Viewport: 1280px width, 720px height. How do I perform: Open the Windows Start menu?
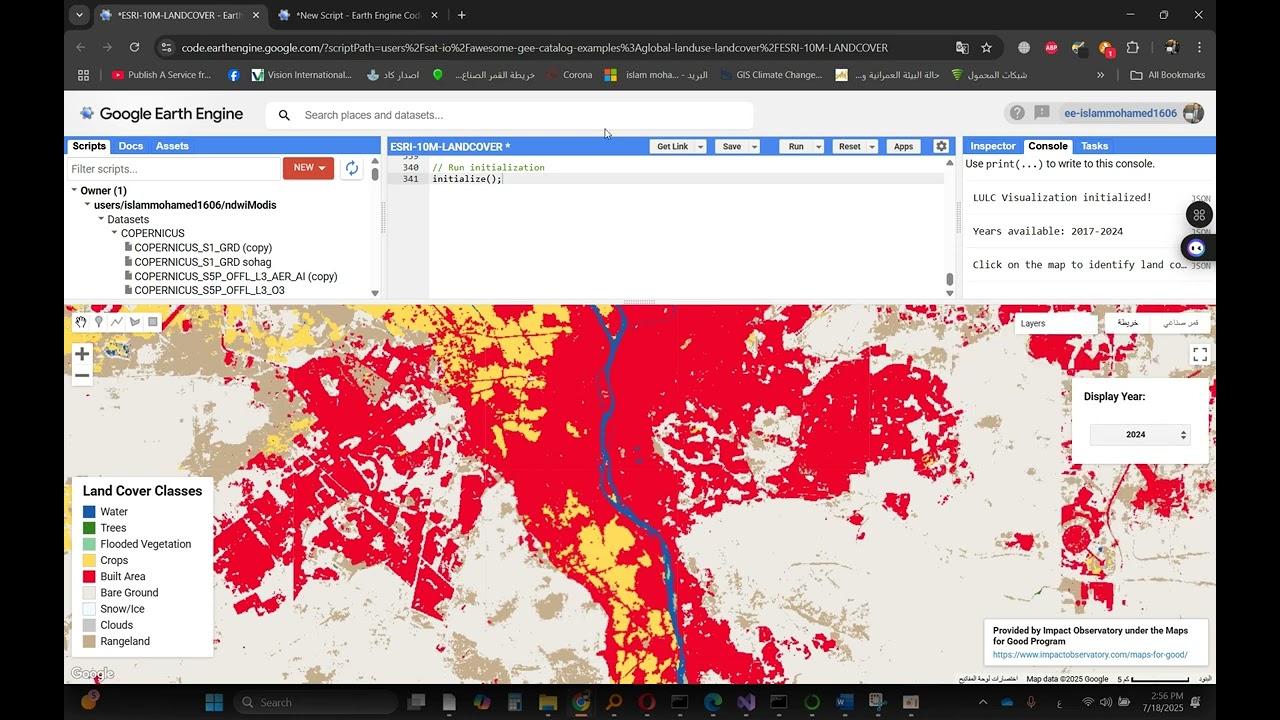click(216, 702)
